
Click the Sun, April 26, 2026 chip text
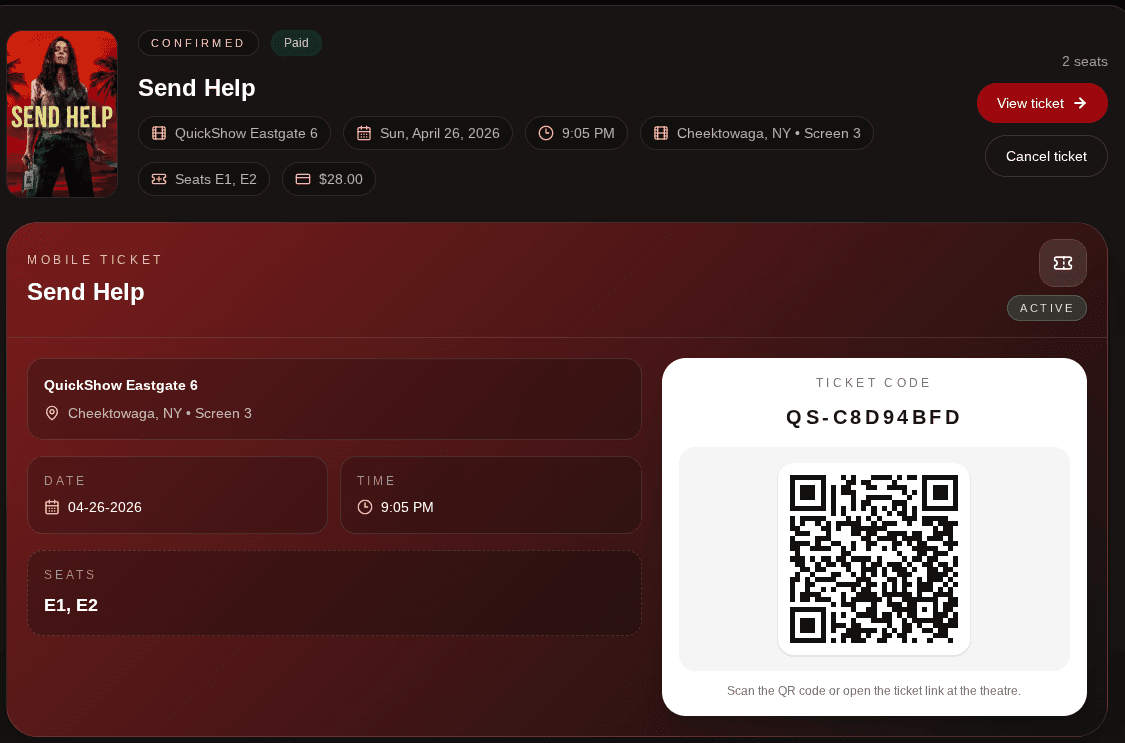pyautogui.click(x=440, y=133)
